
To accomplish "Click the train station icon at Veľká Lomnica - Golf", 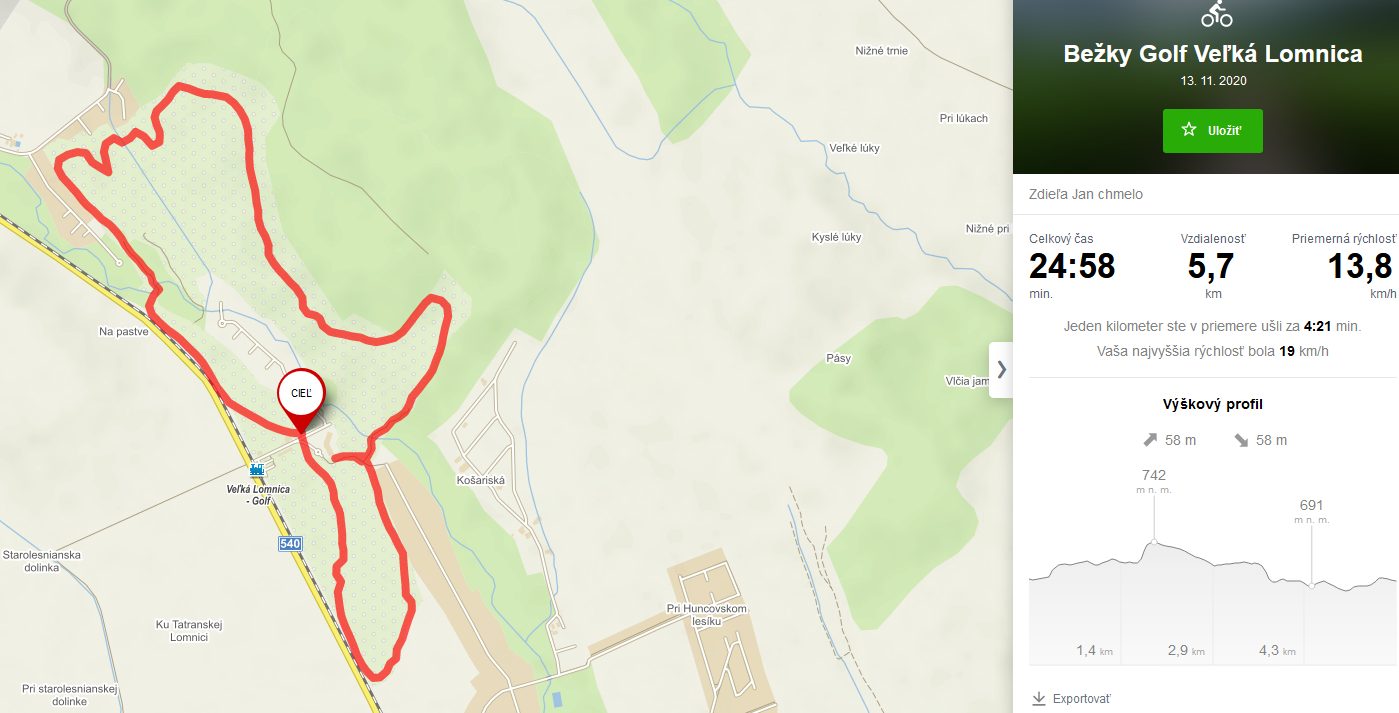I will coord(257,470).
